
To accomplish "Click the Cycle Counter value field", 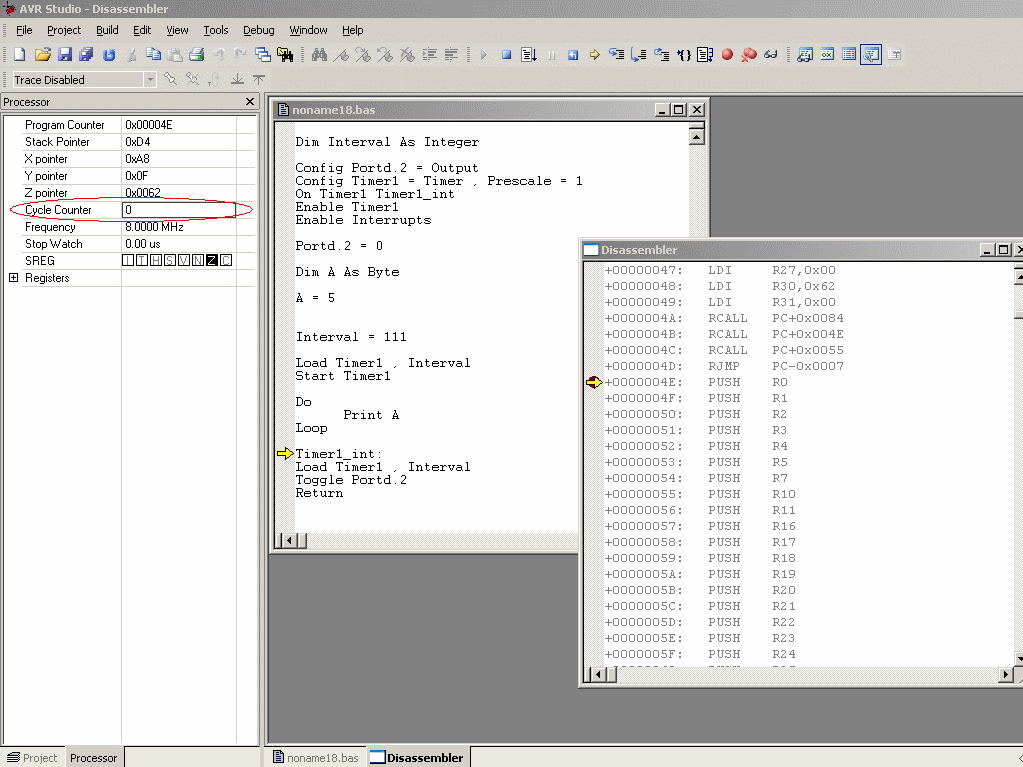I will 178,210.
